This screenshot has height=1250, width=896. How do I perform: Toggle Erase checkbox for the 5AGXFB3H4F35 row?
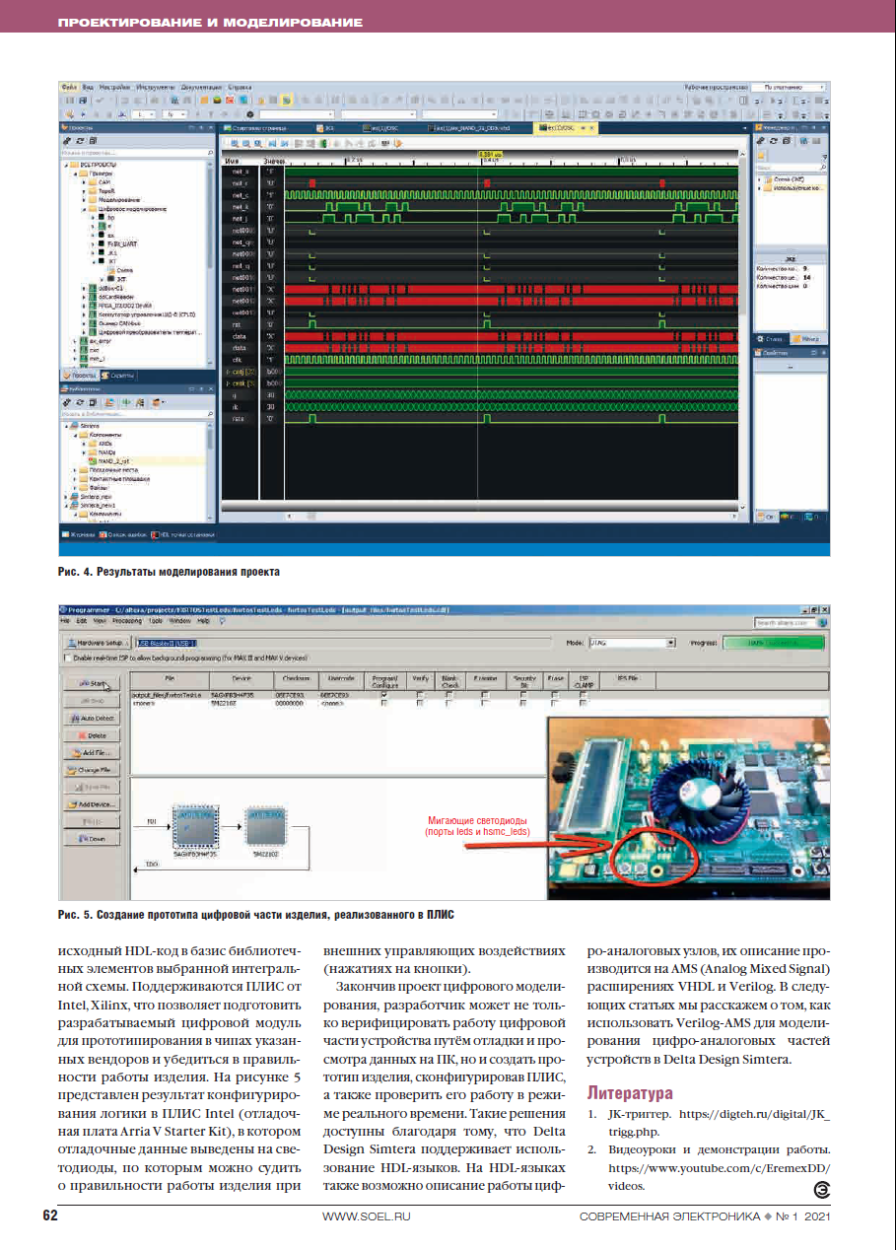(556, 694)
